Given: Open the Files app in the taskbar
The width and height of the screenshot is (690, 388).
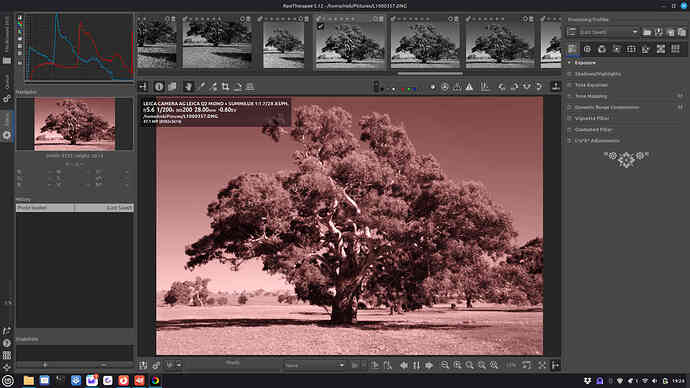Looking at the screenshot, I should (x=29, y=381).
